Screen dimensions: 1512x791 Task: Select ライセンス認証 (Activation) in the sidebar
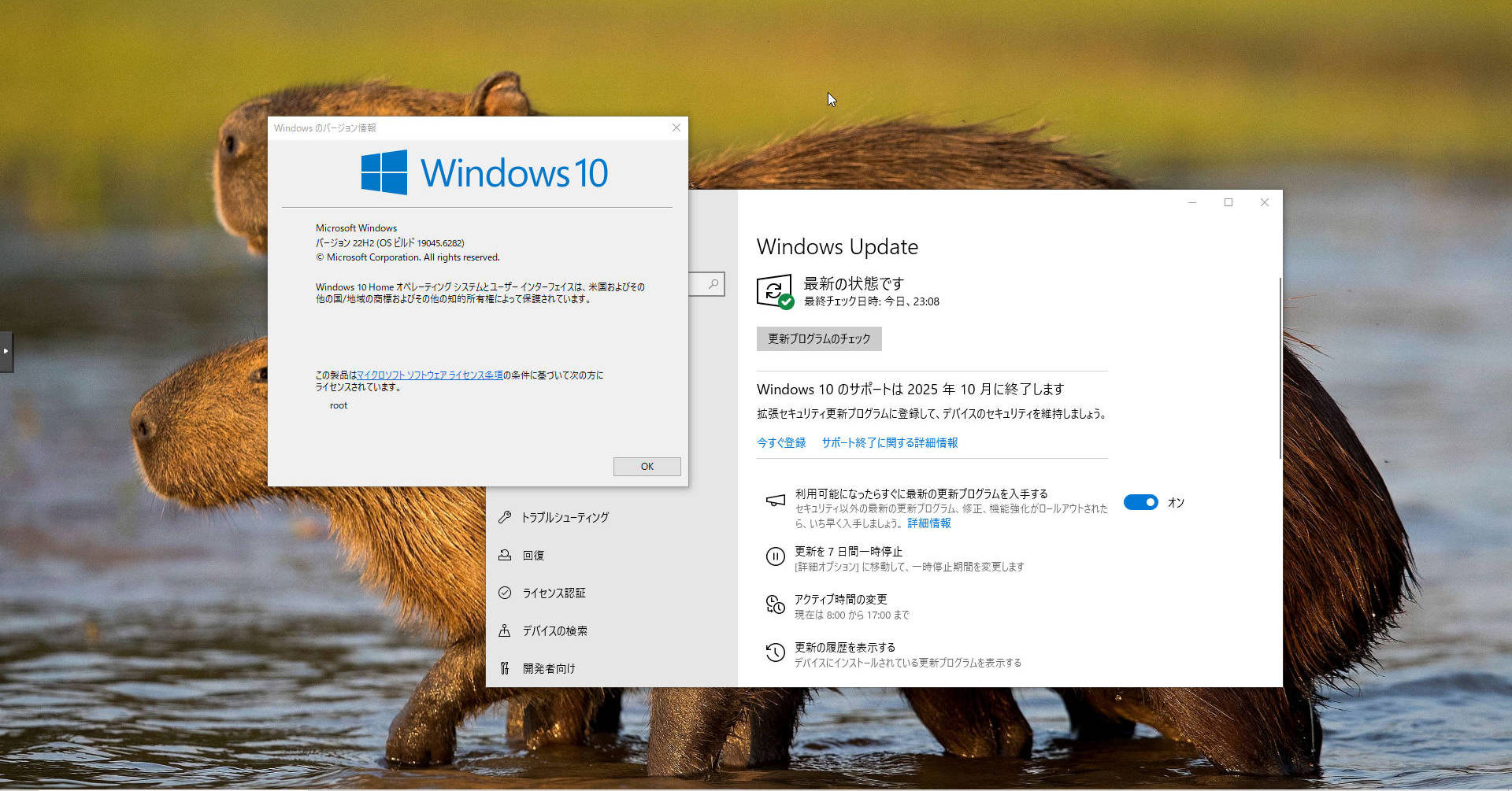click(x=554, y=592)
